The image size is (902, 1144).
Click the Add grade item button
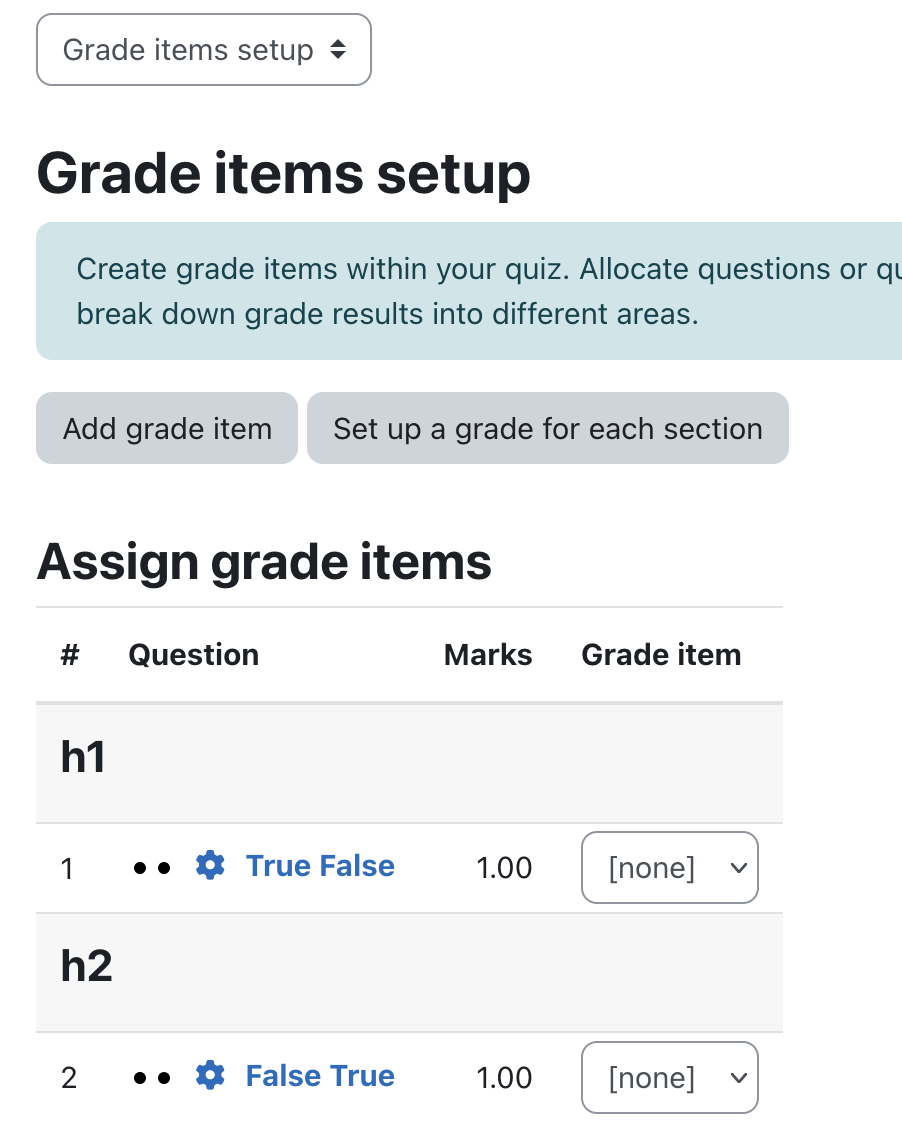click(167, 428)
